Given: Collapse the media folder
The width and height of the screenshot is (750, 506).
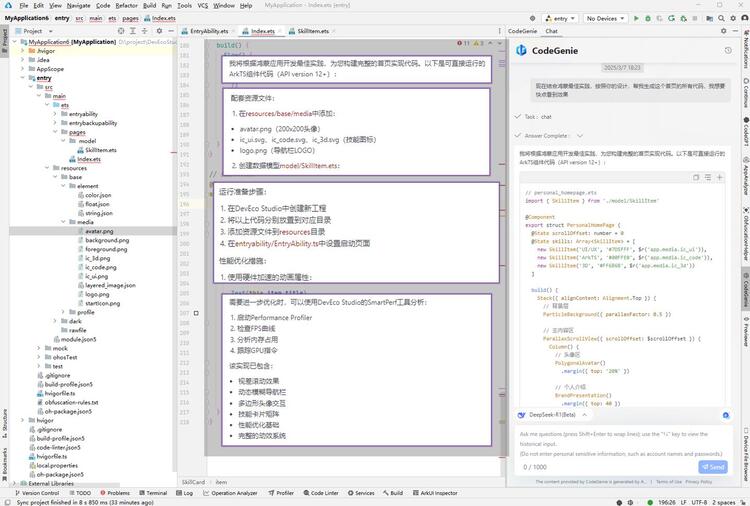Looking at the screenshot, I should pos(63,222).
